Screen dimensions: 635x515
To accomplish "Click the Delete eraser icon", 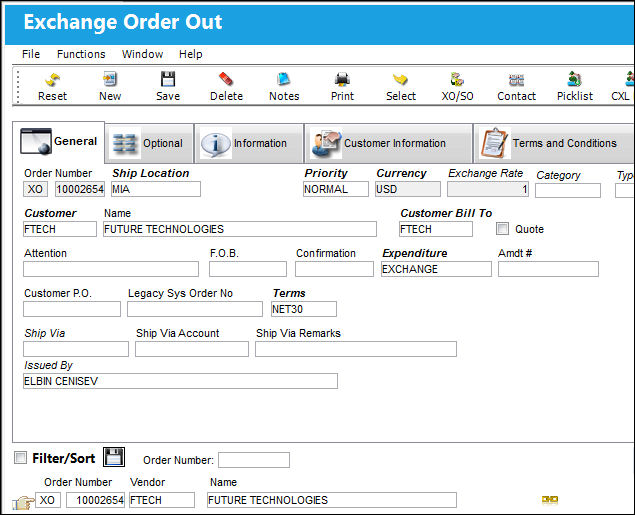I will tap(226, 79).
